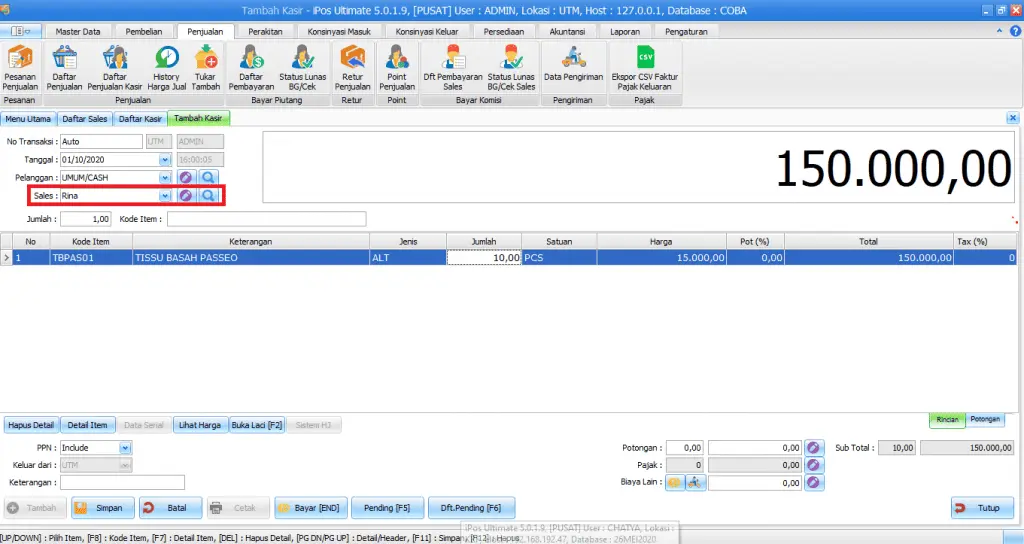Open Daftar Penjualan ribbon icon
This screenshot has height=544, width=1024.
[64, 68]
